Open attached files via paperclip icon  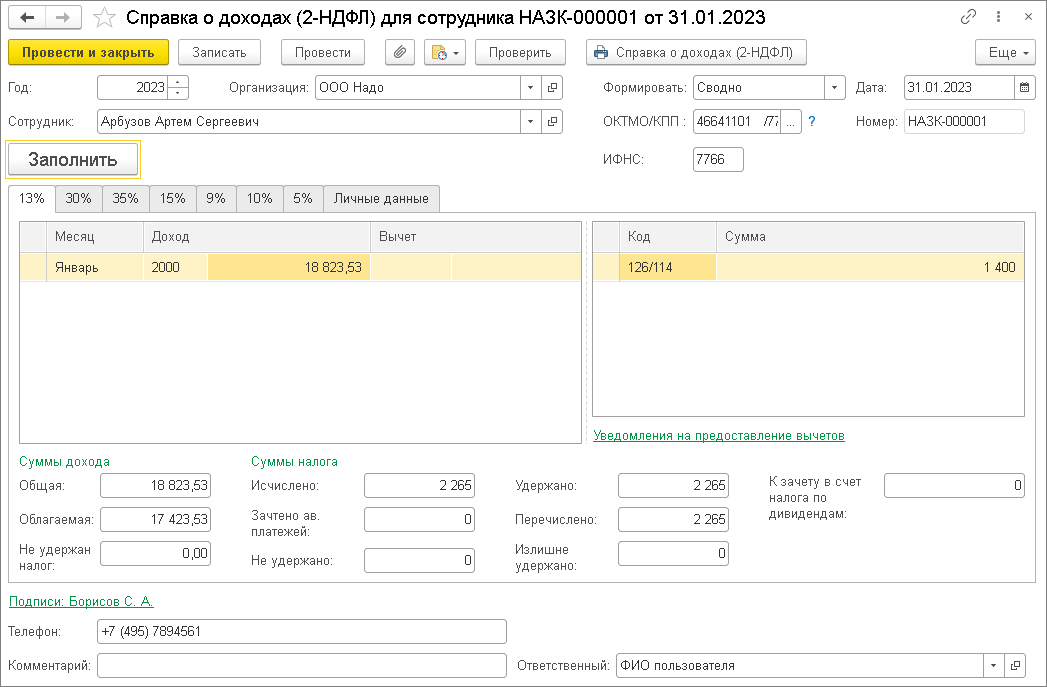[399, 52]
